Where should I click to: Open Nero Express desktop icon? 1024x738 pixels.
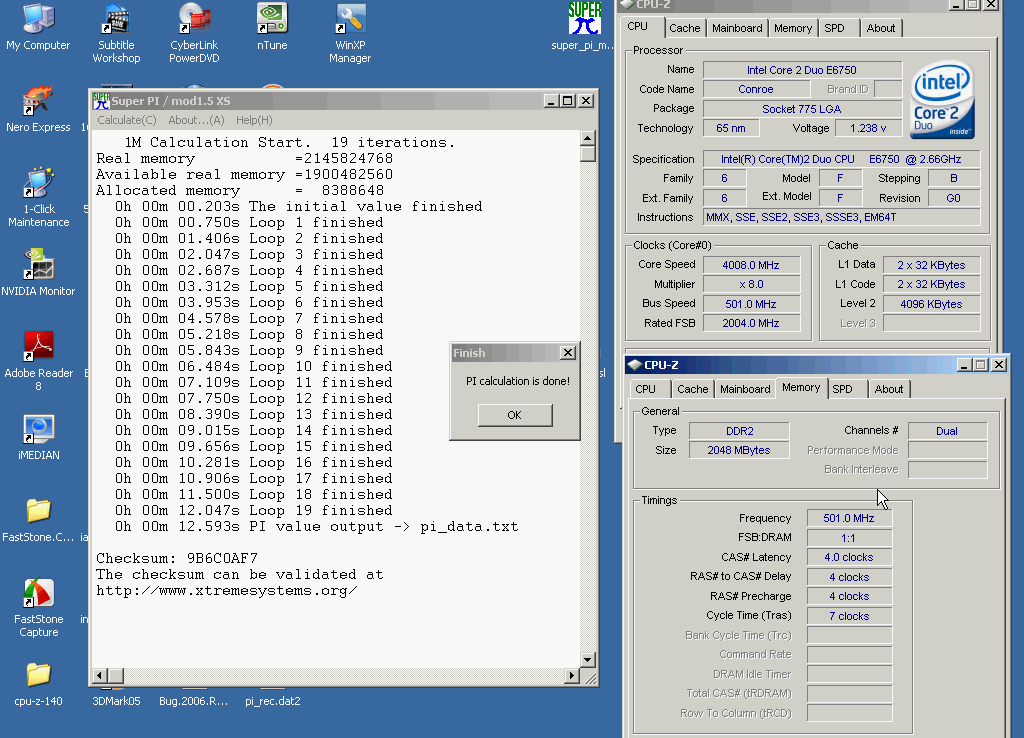38,102
